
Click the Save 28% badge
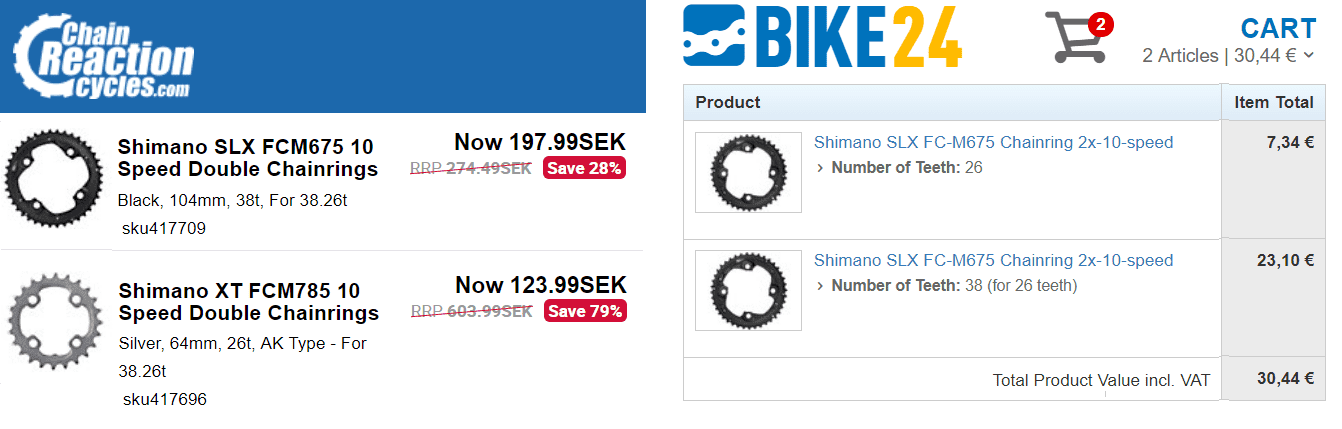584,168
